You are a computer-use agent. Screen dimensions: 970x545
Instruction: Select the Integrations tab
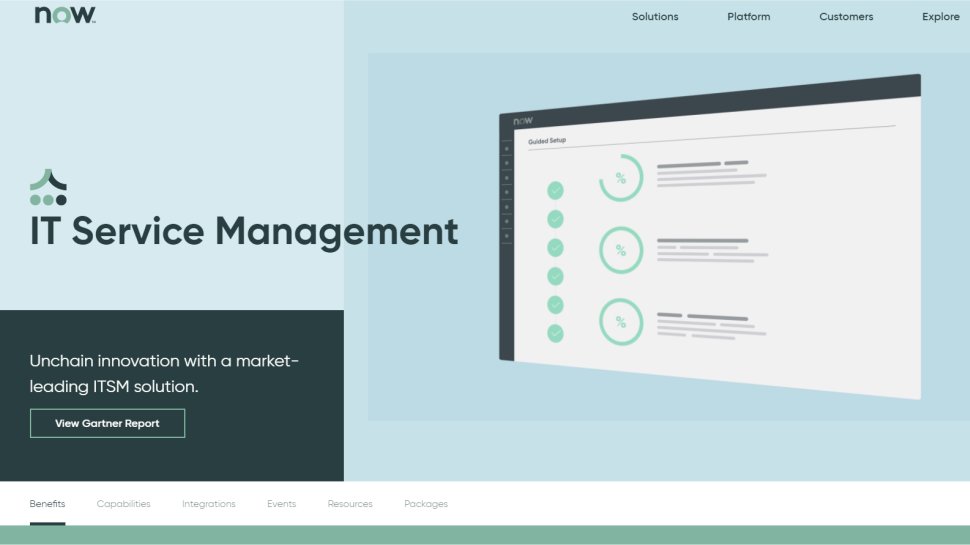coord(209,504)
